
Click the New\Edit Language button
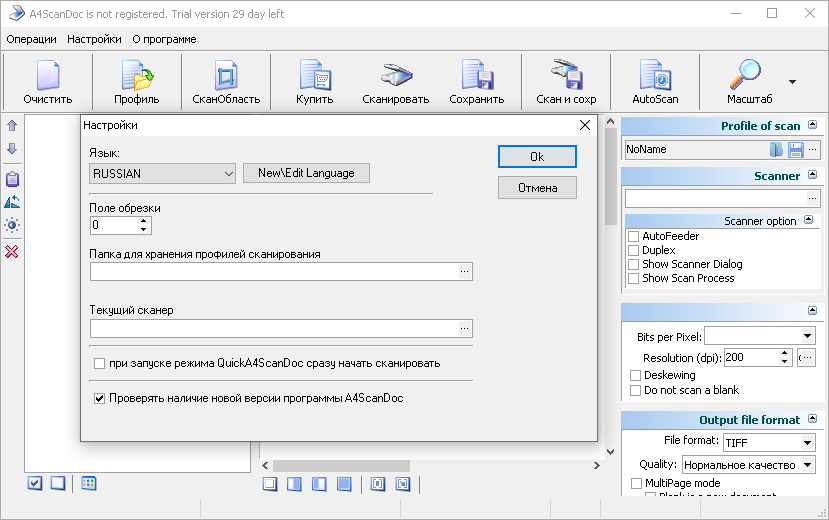coord(306,173)
